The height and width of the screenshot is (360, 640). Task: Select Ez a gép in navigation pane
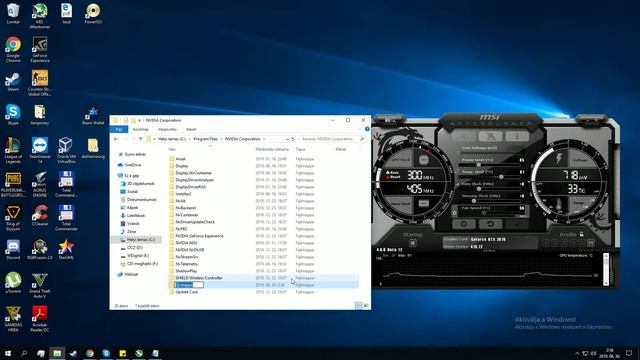[131, 176]
